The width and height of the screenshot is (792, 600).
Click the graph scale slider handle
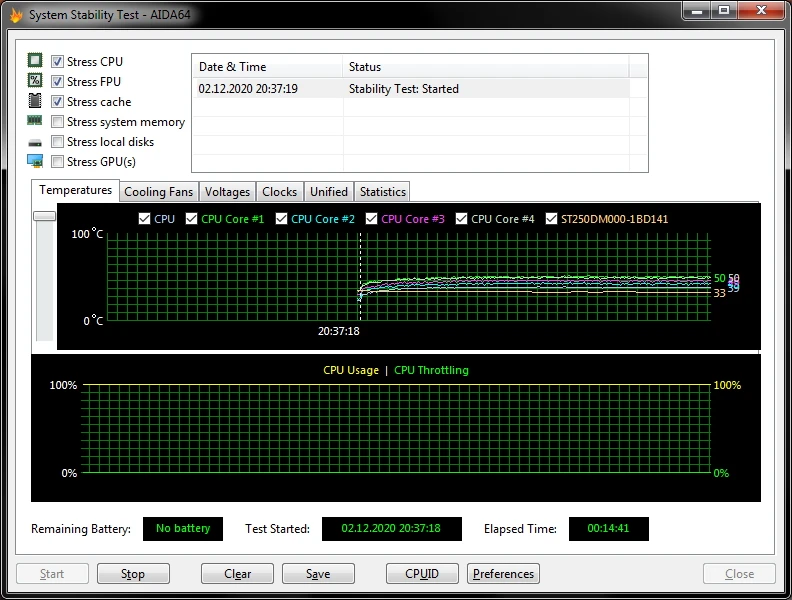pos(44,216)
